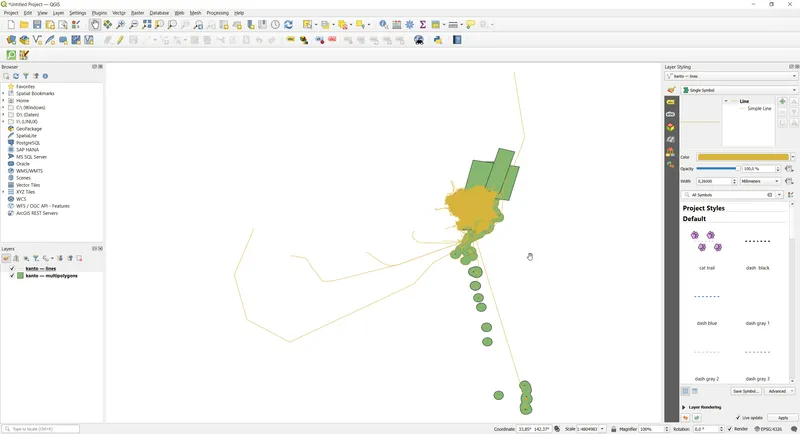This screenshot has height=434, width=800.
Task: Click the Filter Legend icon in Layers panel
Action: coord(36,258)
